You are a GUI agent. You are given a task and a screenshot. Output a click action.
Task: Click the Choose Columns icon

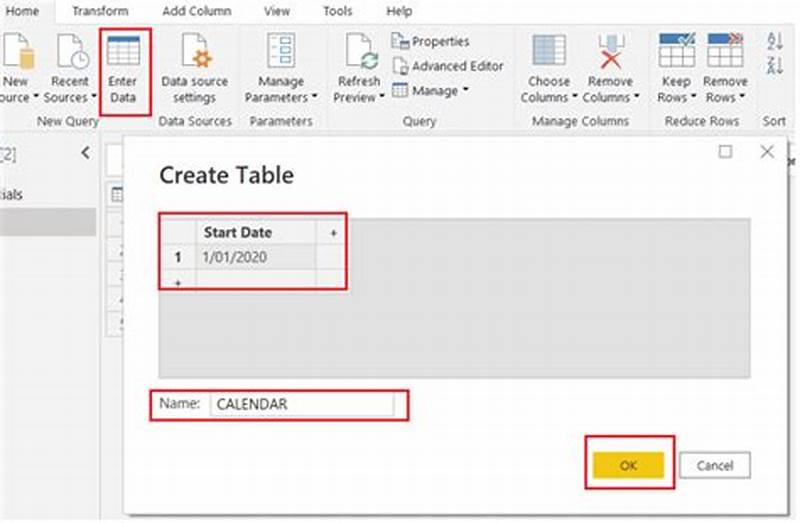549,50
